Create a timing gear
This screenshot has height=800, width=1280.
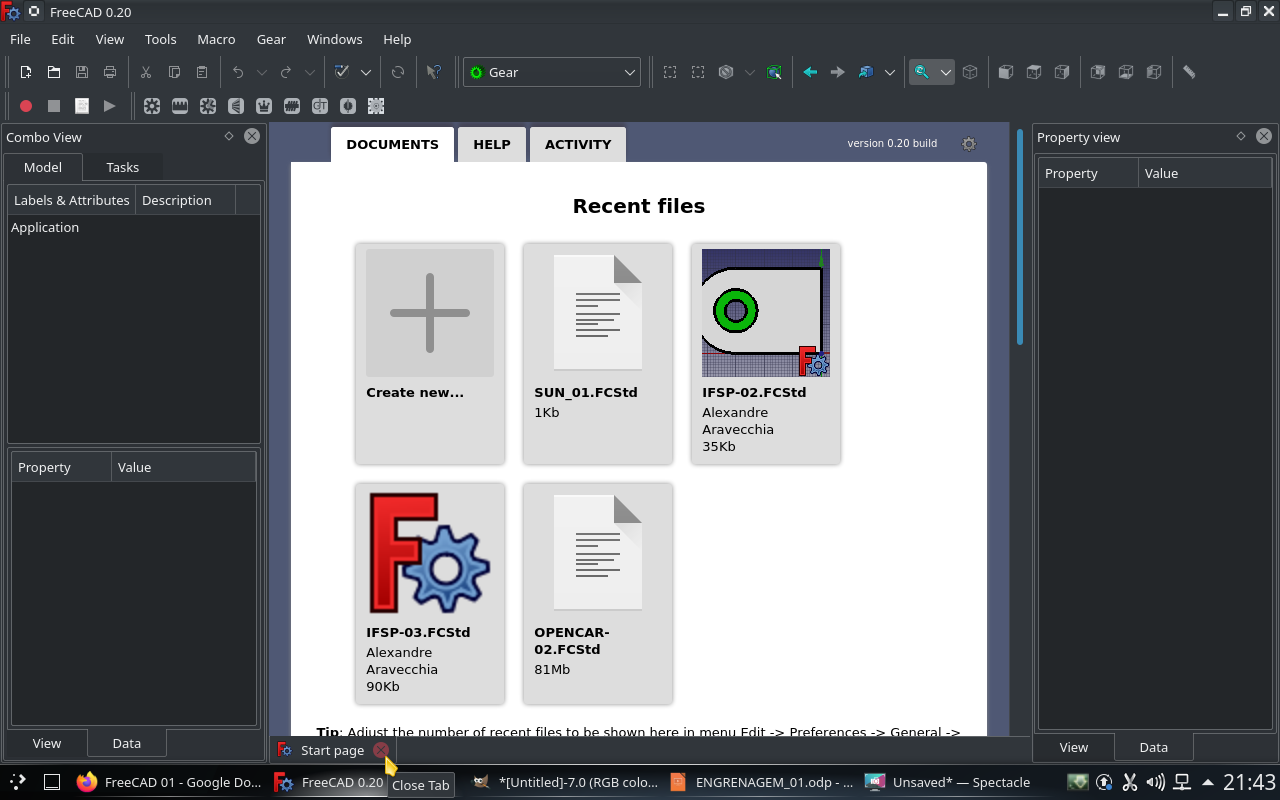tap(320, 105)
